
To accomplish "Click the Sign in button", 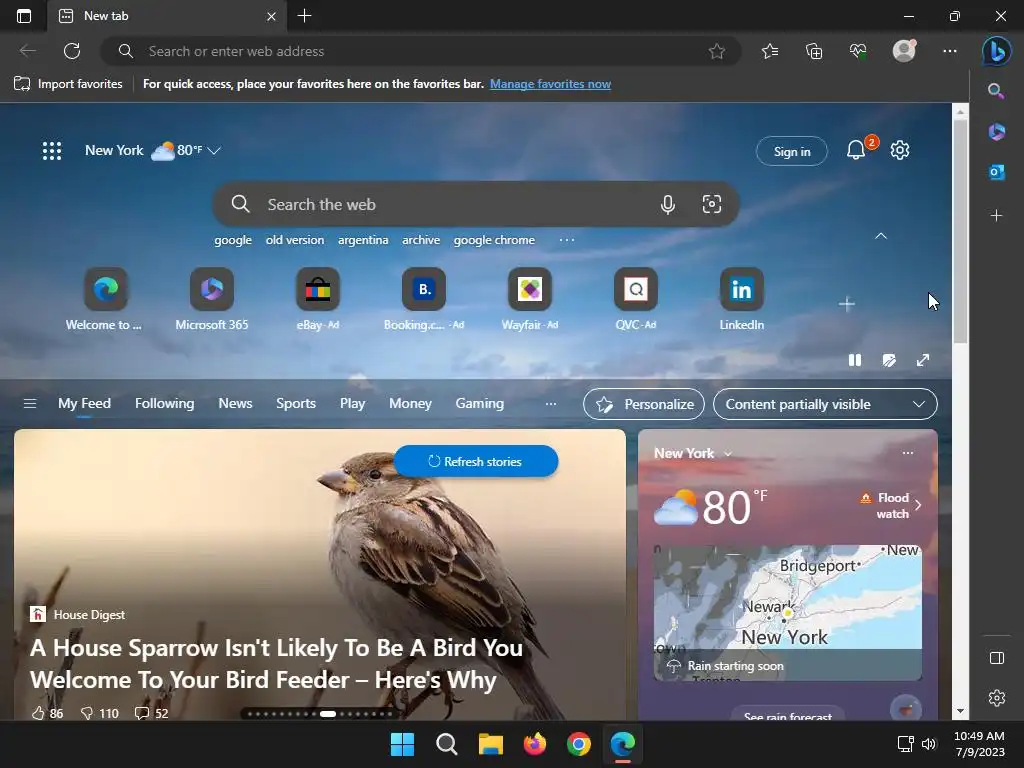I will point(792,152).
